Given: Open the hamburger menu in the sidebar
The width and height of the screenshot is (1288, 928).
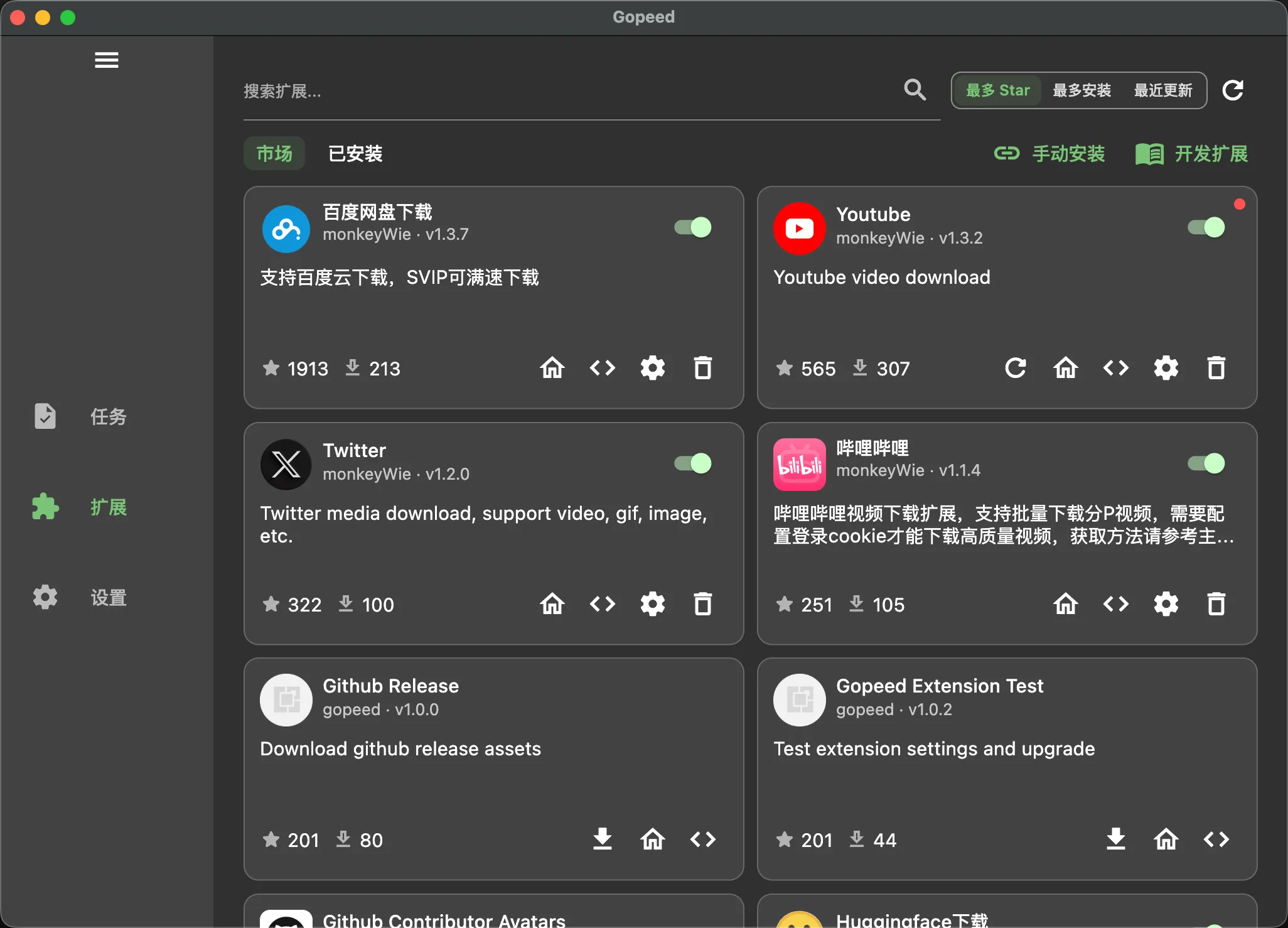Looking at the screenshot, I should [x=106, y=60].
